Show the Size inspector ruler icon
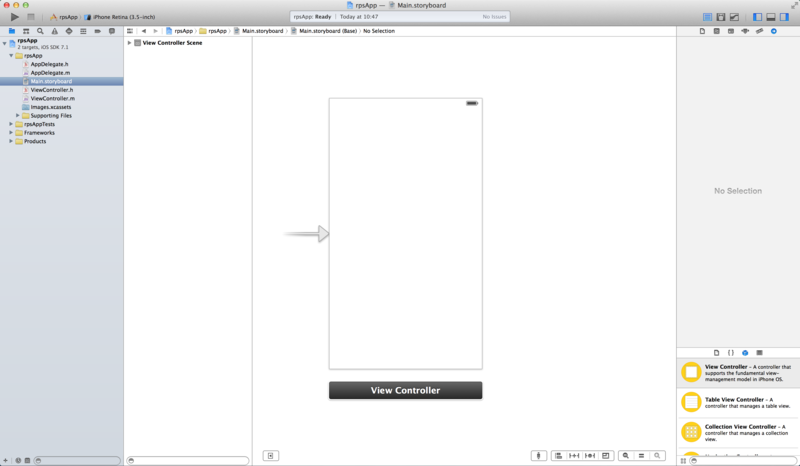This screenshot has width=800, height=466. coord(760,31)
